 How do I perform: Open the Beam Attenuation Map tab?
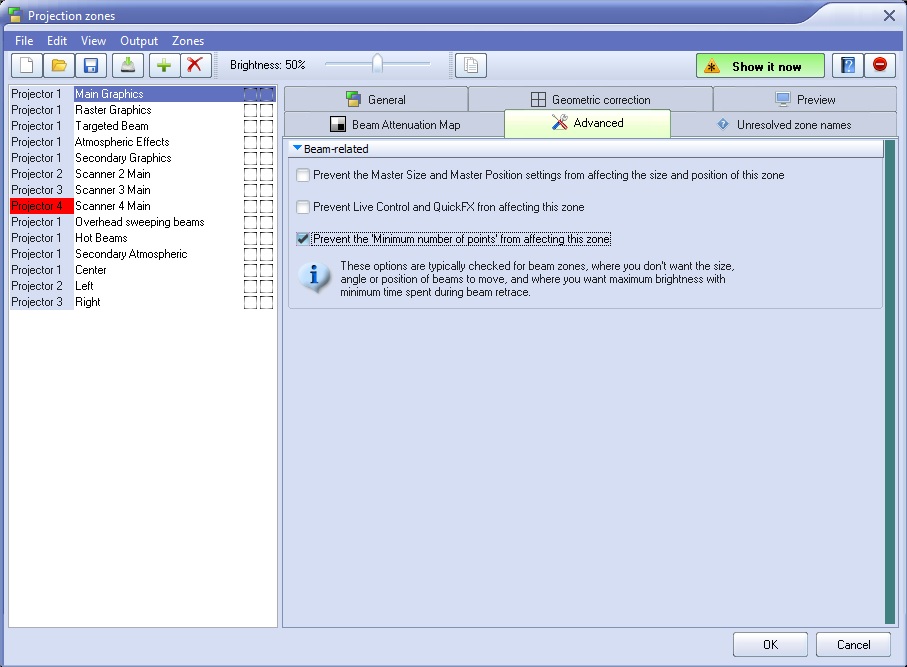tap(394, 125)
